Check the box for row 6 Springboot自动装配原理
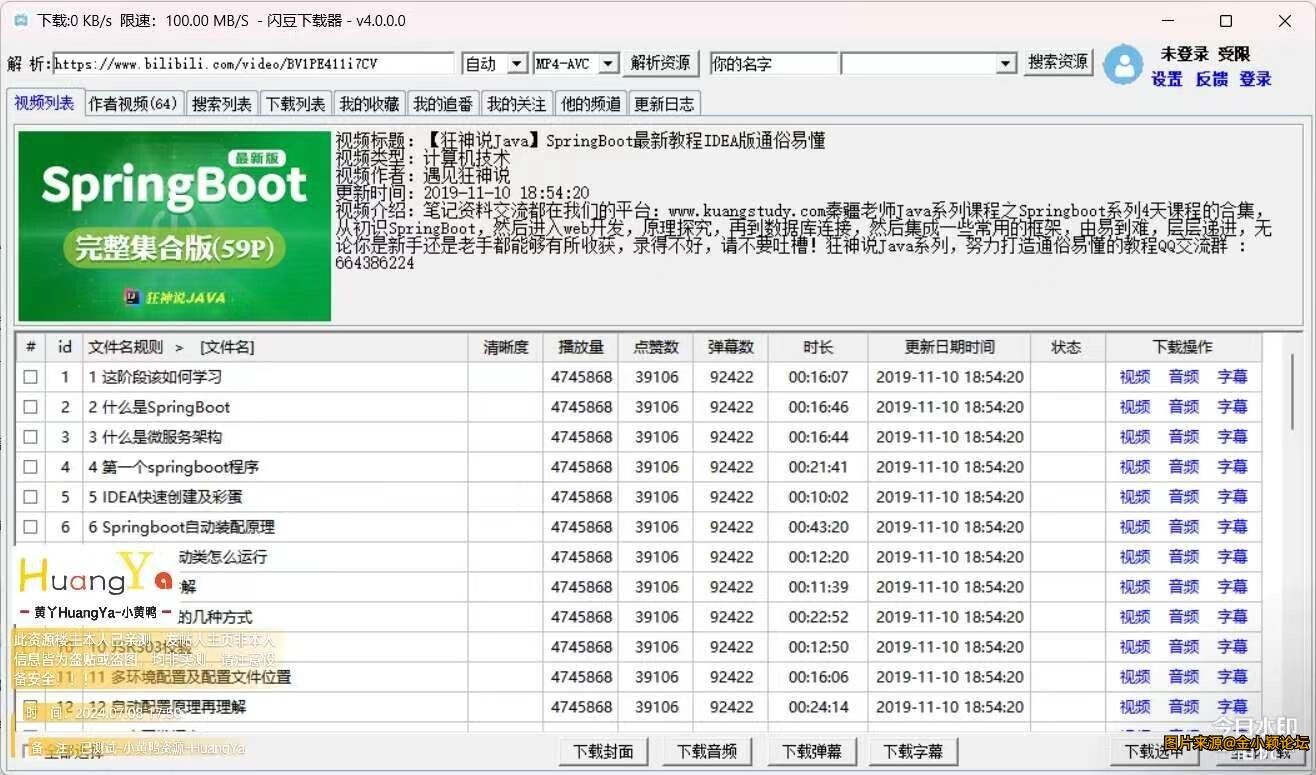Image resolution: width=1316 pixels, height=775 pixels. [x=31, y=527]
